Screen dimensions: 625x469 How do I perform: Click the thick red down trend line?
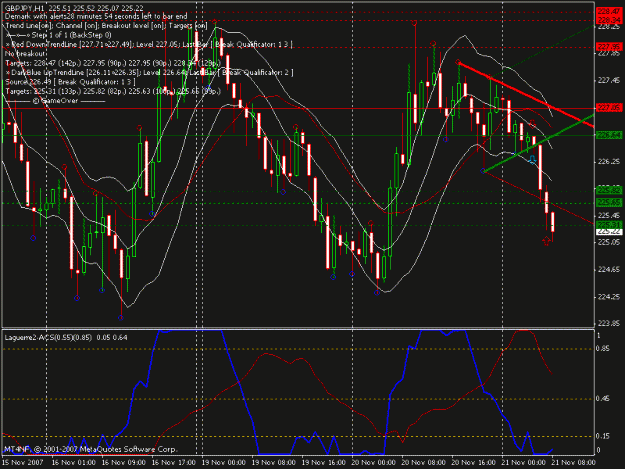pyautogui.click(x=526, y=94)
